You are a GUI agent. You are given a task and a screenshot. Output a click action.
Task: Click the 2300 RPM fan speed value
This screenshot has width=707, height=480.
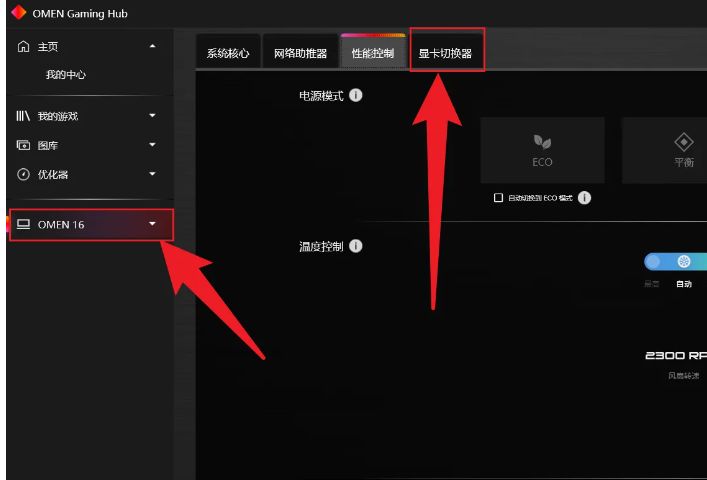click(x=676, y=356)
